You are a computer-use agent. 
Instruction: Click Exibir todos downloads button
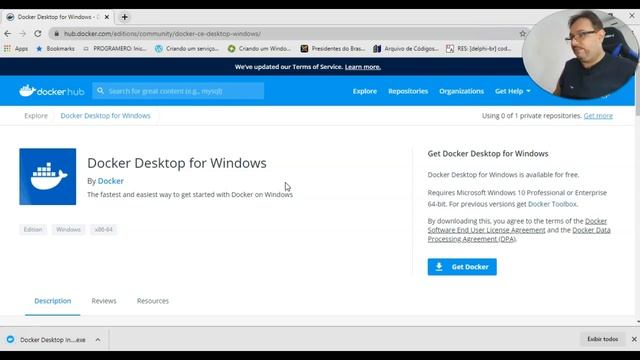coord(602,339)
